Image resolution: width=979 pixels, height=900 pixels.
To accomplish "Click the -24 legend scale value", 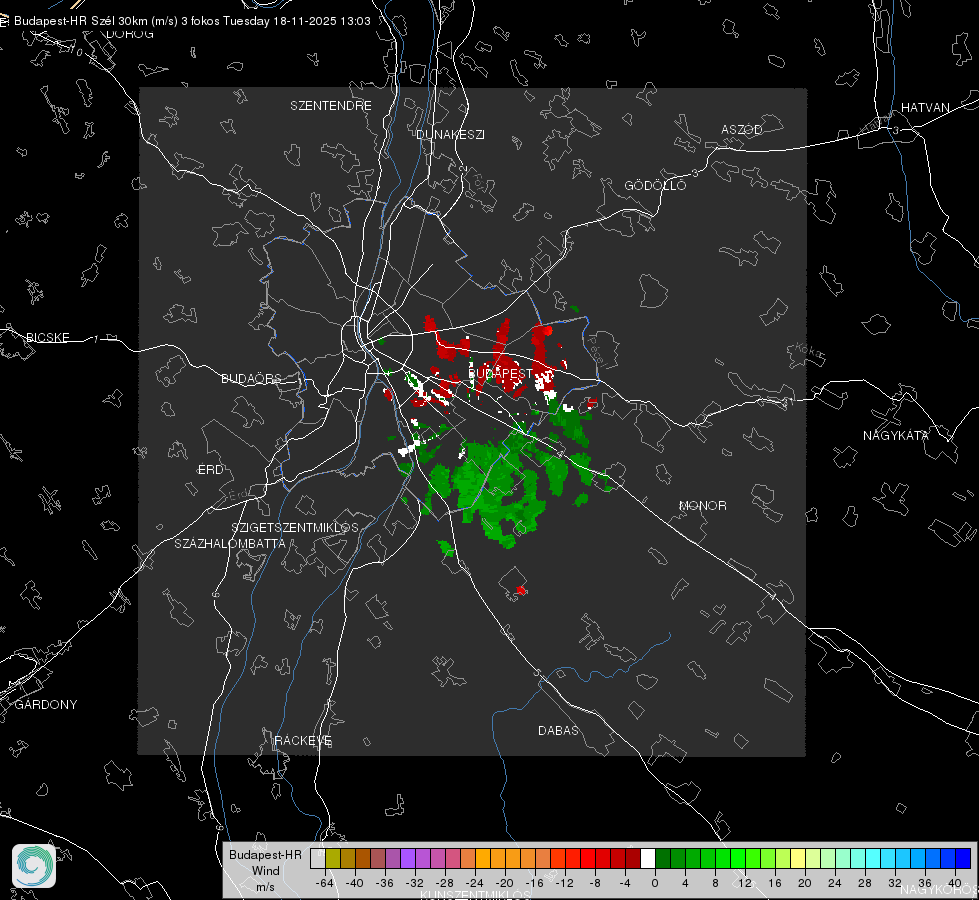I will point(475,883).
